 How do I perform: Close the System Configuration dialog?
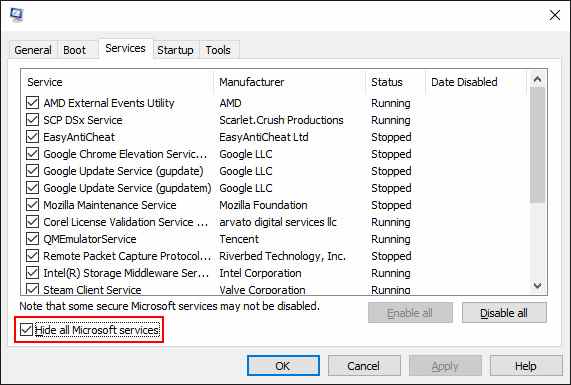[555, 15]
